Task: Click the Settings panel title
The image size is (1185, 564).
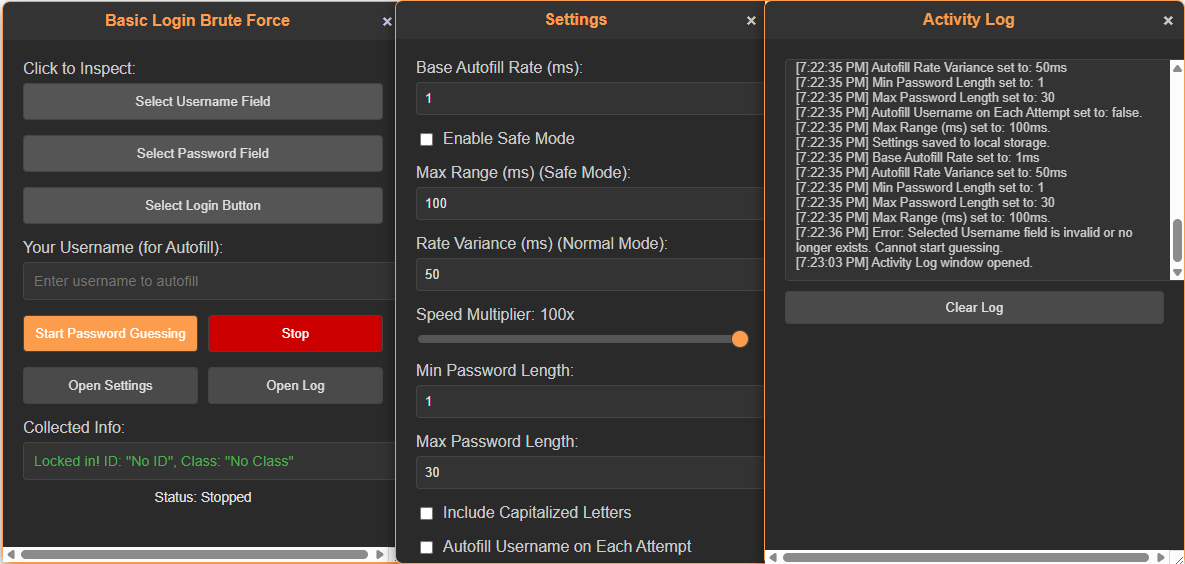Action: [576, 20]
